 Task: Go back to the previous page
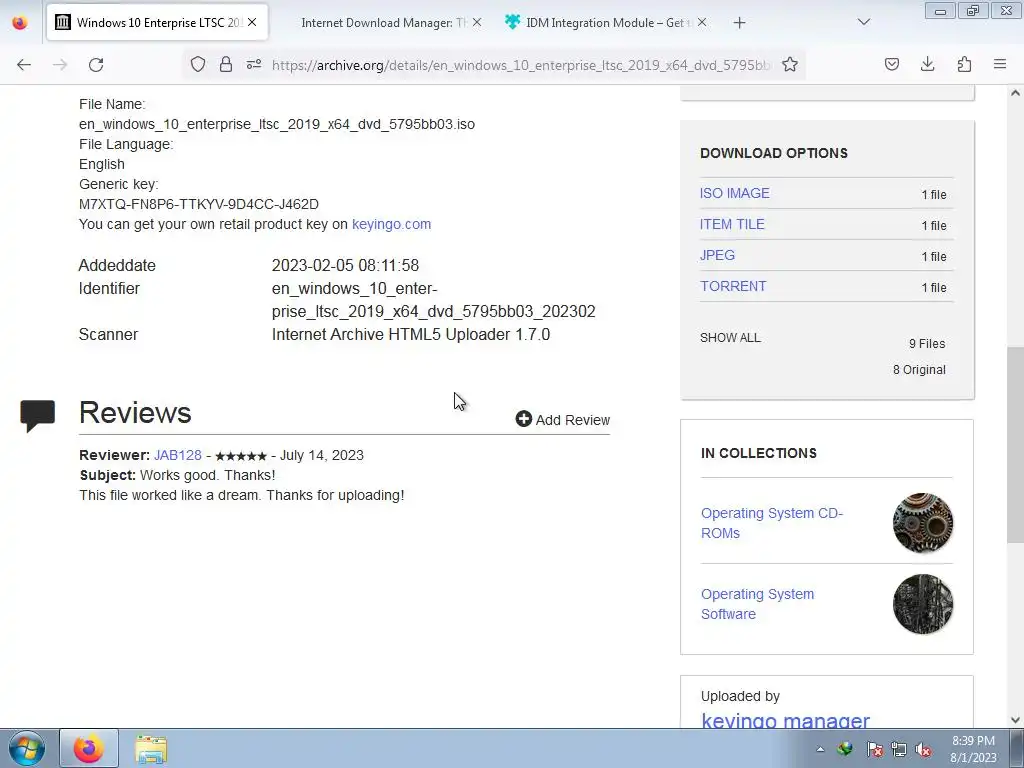point(24,65)
